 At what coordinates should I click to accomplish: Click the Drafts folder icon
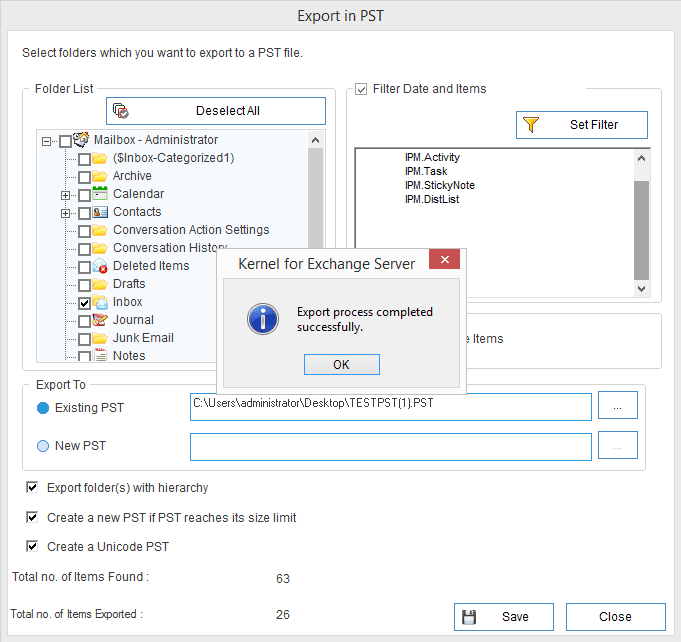click(x=100, y=284)
